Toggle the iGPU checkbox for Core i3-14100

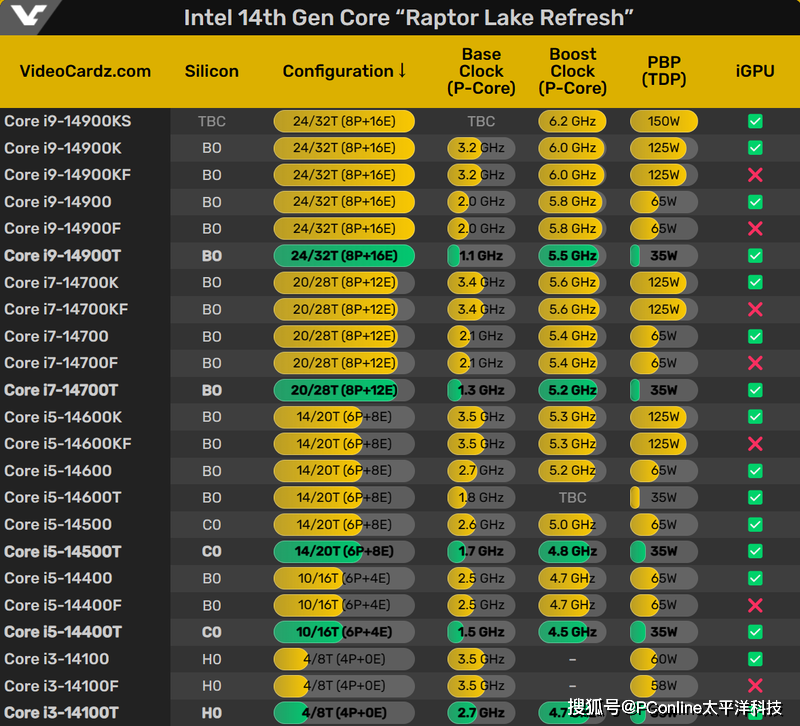click(755, 659)
